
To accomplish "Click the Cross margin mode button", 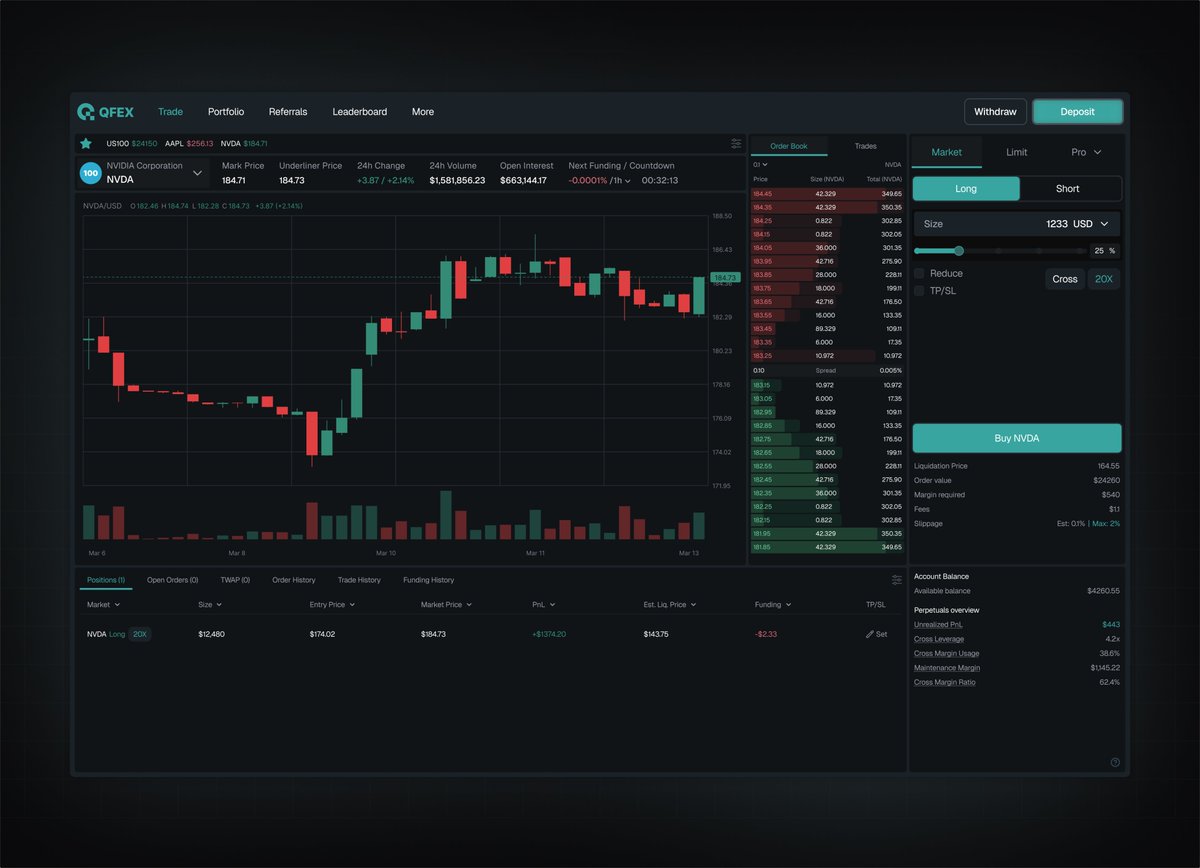I will (x=1065, y=279).
